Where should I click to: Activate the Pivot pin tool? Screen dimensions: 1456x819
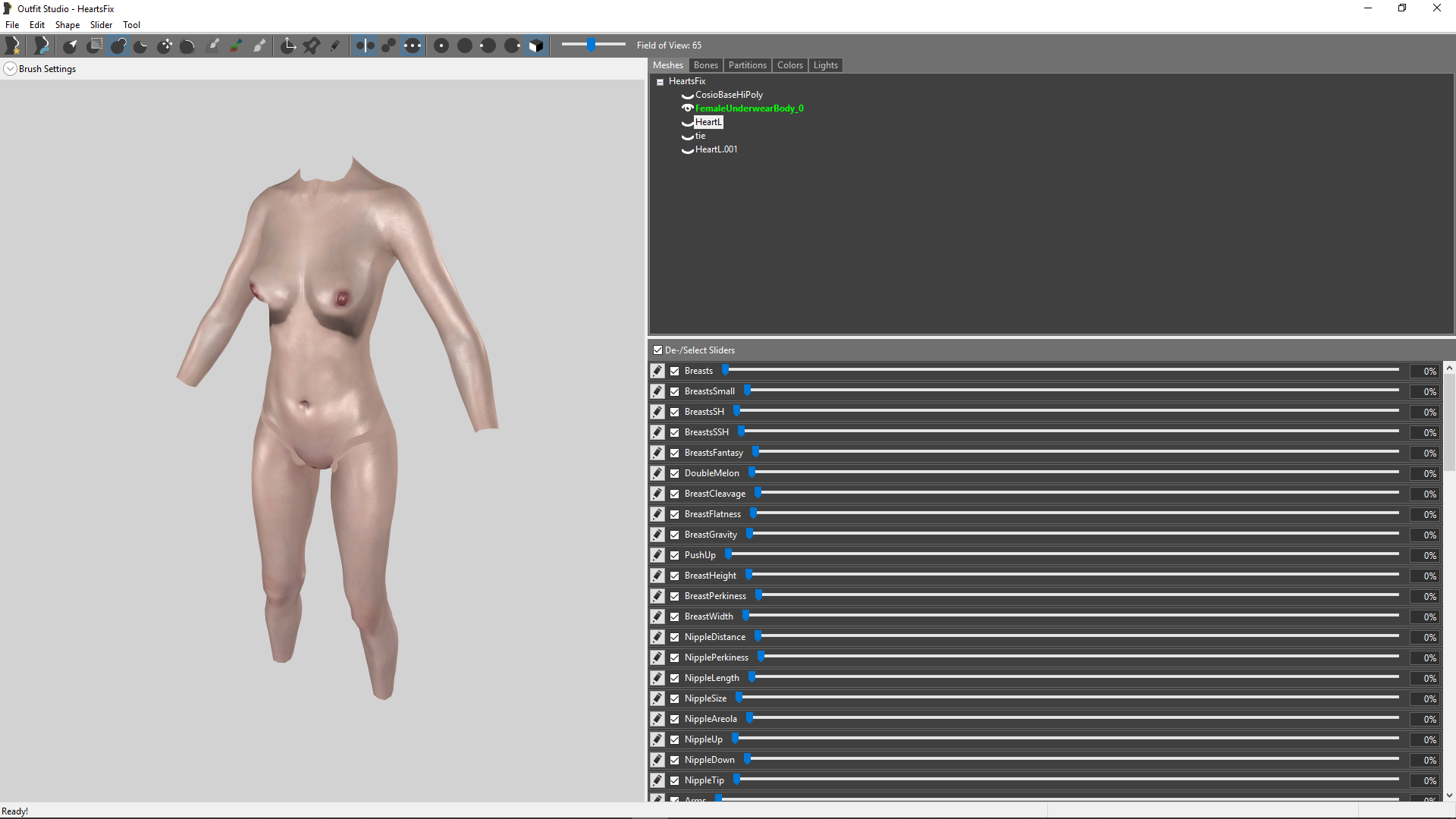click(311, 45)
